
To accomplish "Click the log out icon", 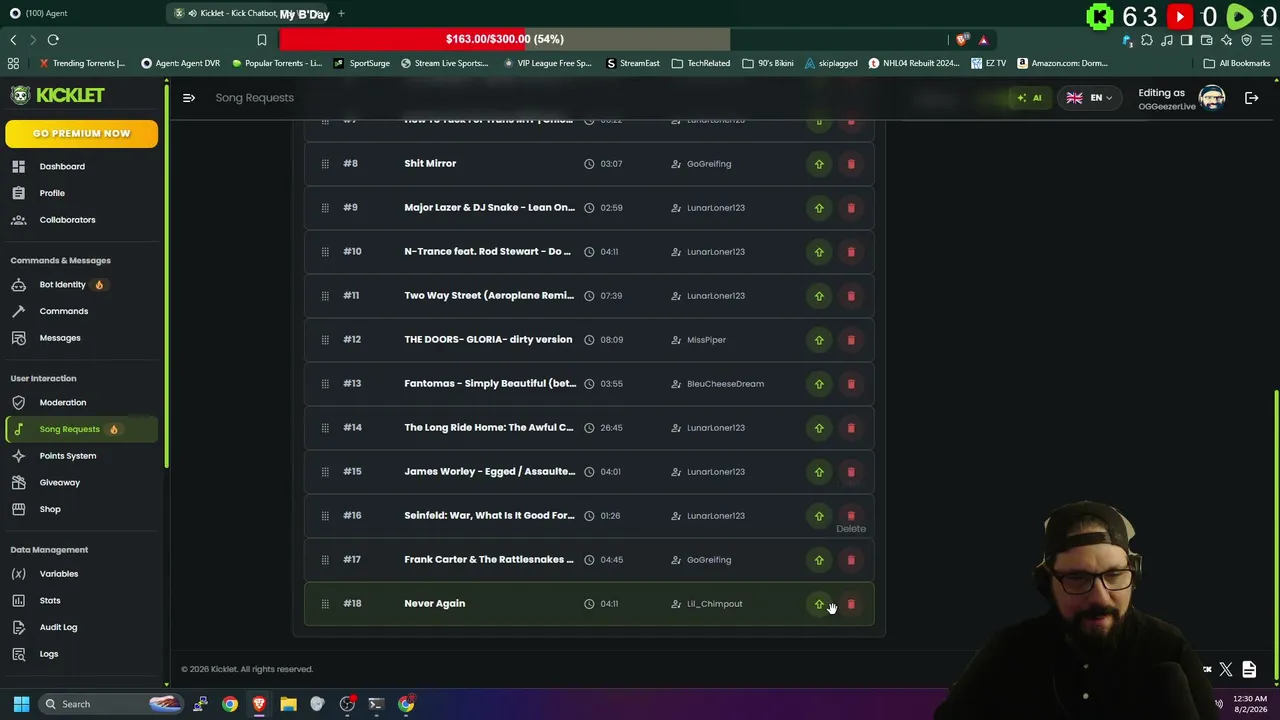I will [x=1251, y=98].
